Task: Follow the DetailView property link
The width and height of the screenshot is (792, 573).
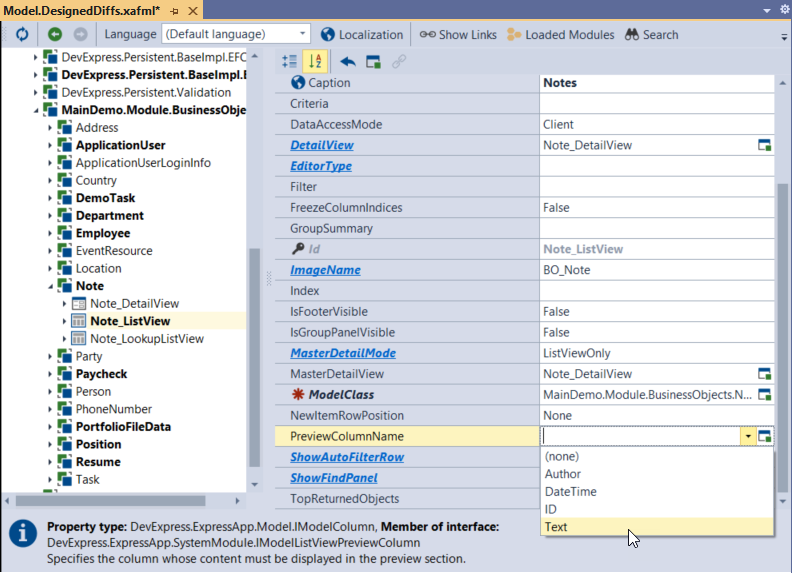Action: pos(322,146)
